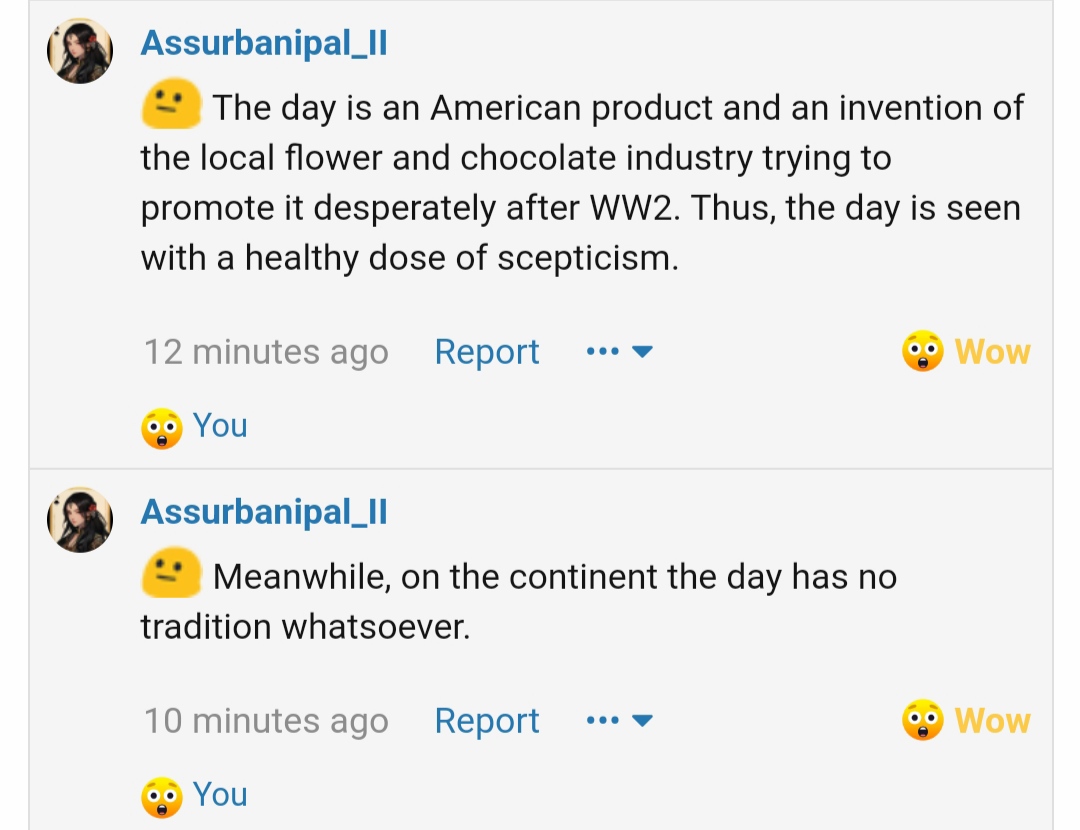This screenshot has height=830, width=1080.
Task: Click the 12 minutes ago timestamp
Action: click(266, 352)
